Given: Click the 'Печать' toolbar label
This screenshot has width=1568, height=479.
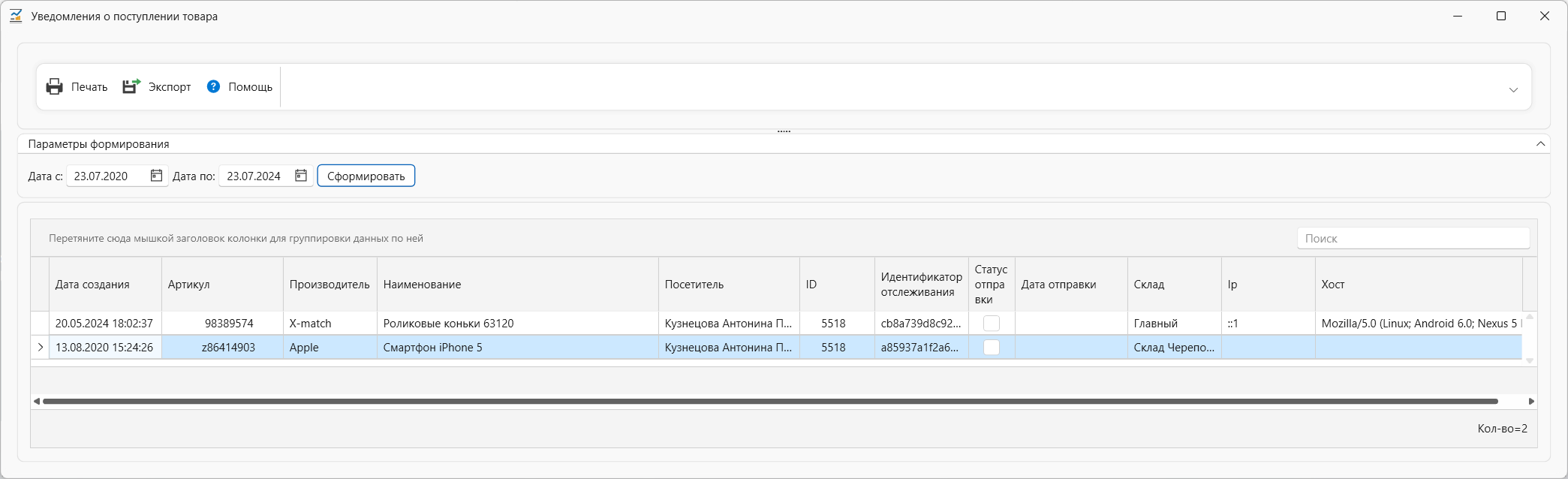Looking at the screenshot, I should pyautogui.click(x=89, y=87).
